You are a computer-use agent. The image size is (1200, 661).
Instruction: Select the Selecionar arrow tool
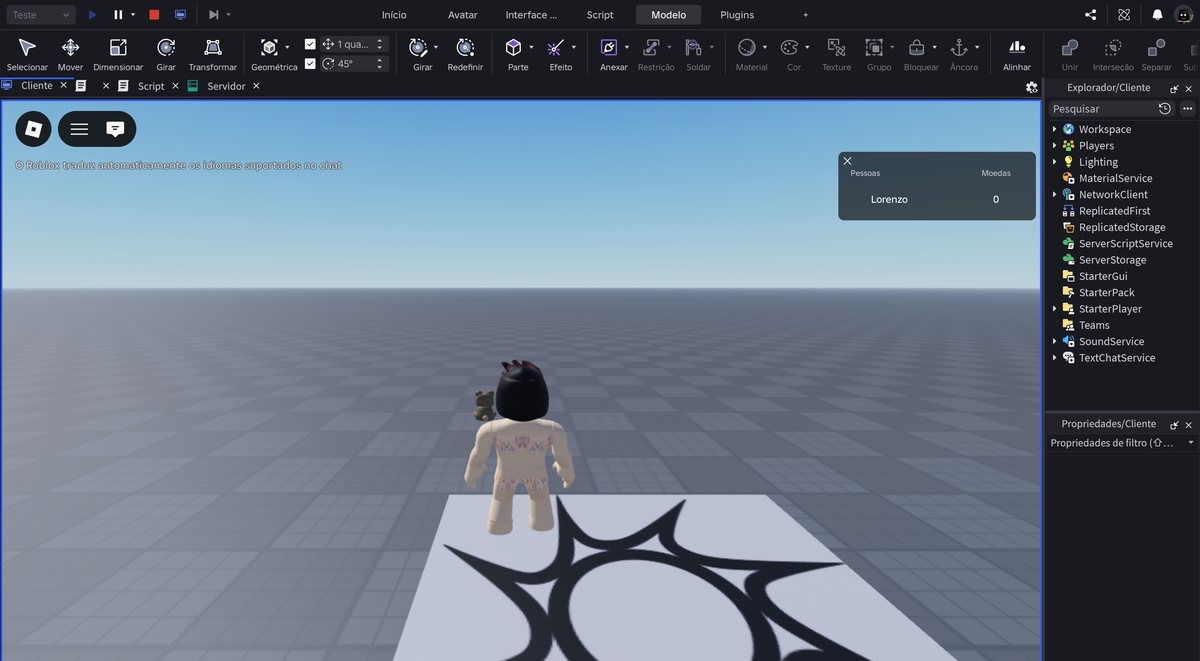pyautogui.click(x=27, y=54)
